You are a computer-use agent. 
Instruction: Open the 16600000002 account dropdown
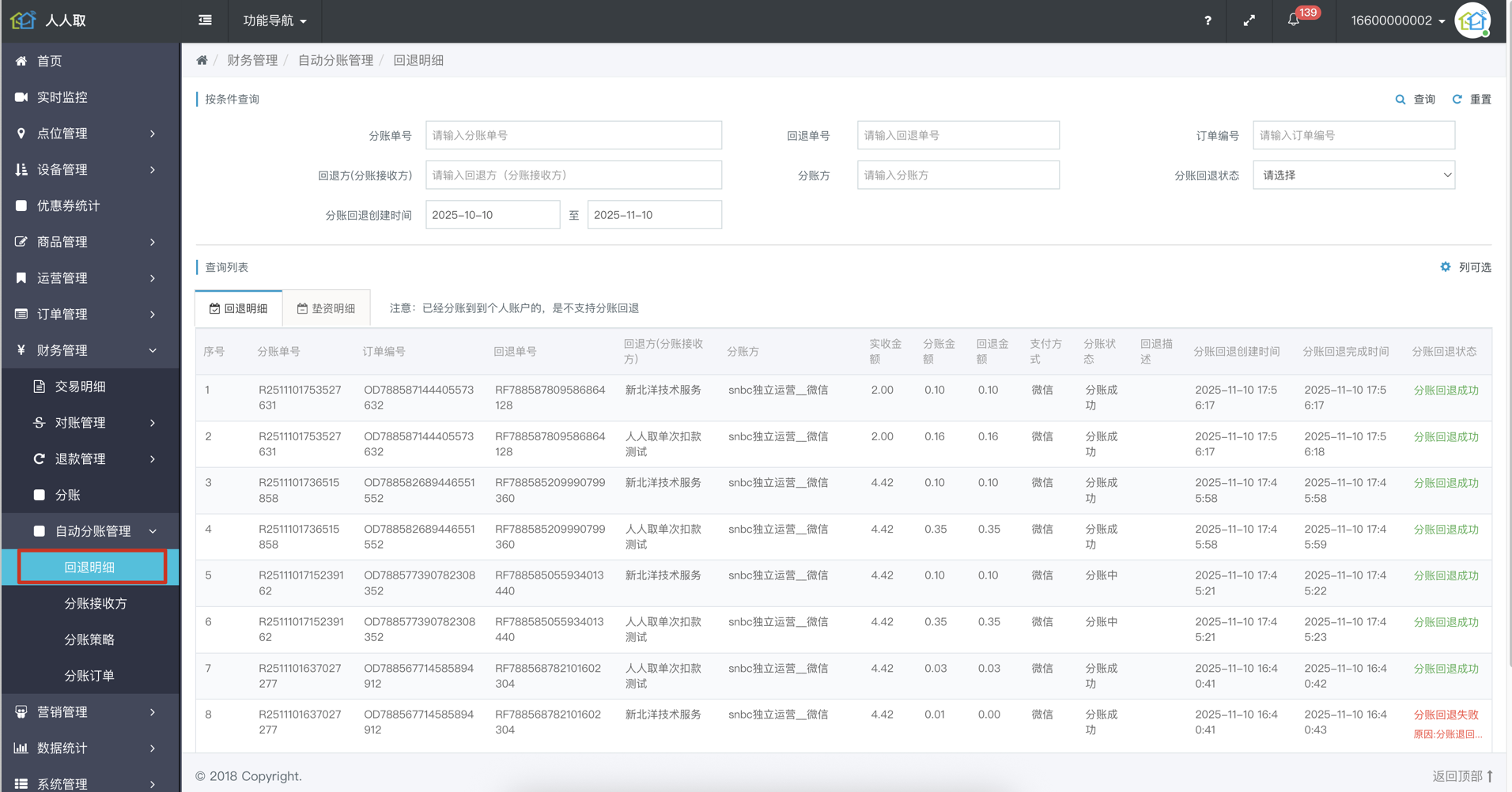pos(1397,21)
